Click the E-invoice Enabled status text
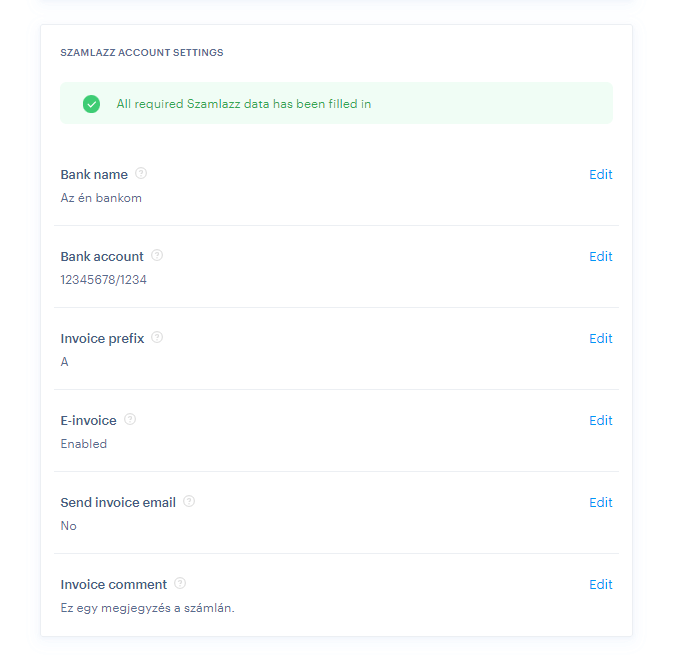673x661 pixels. click(x=84, y=444)
